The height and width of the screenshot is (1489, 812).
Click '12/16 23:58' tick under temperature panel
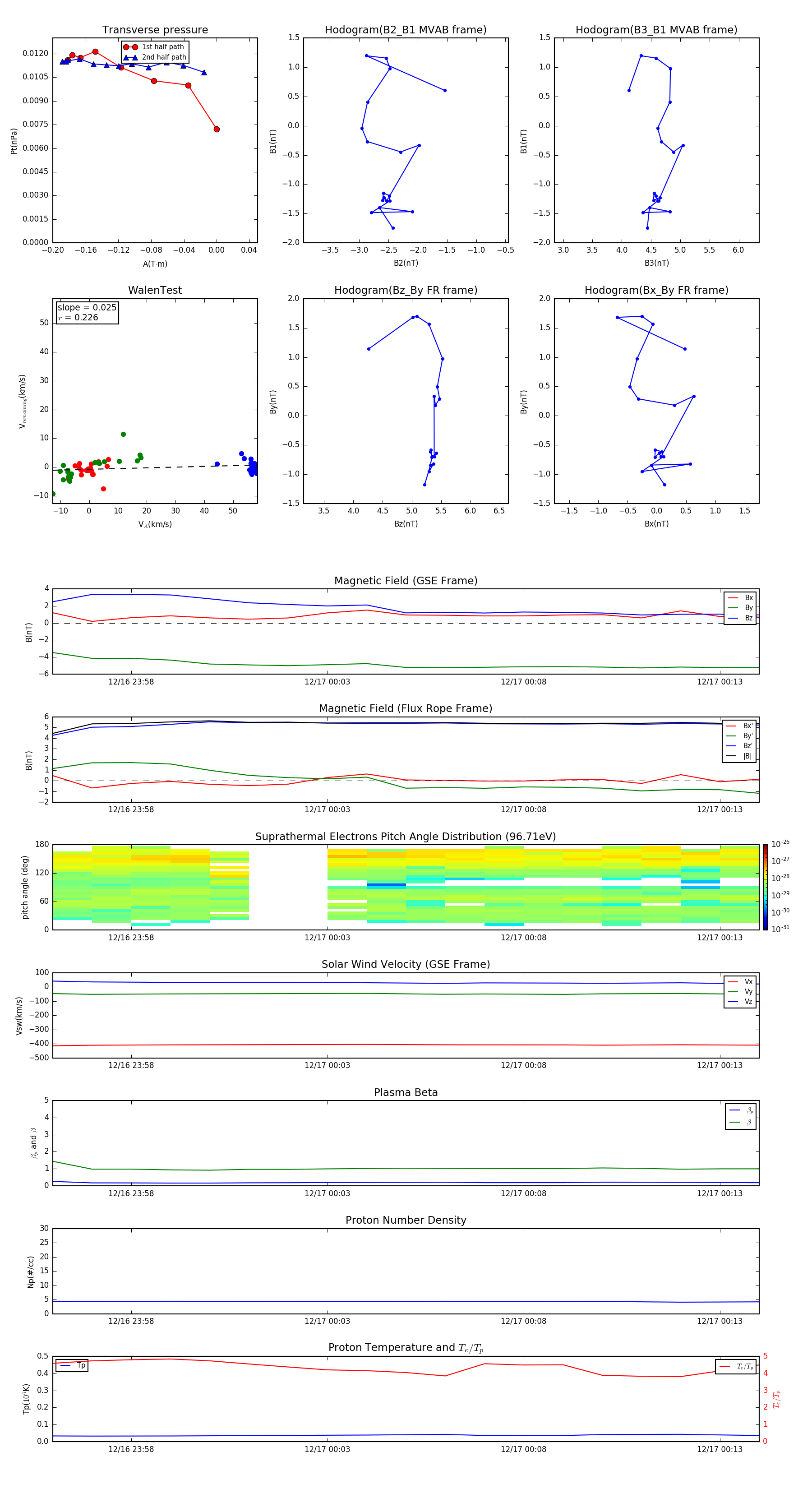point(131,1449)
